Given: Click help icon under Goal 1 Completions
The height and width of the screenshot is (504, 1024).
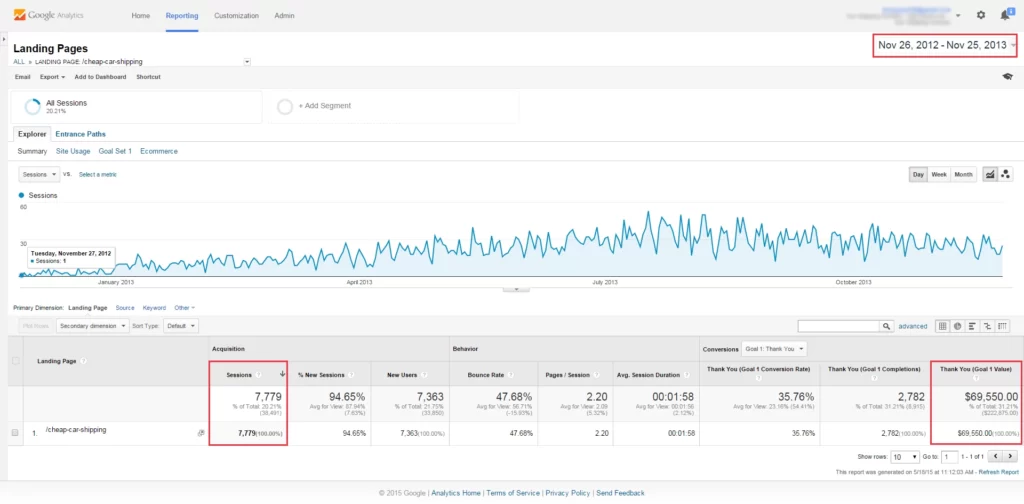Looking at the screenshot, I should (x=872, y=378).
